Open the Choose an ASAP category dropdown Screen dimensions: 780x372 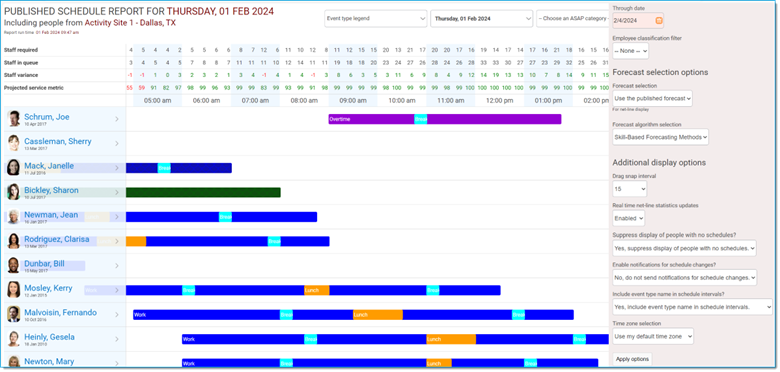pyautogui.click(x=573, y=18)
